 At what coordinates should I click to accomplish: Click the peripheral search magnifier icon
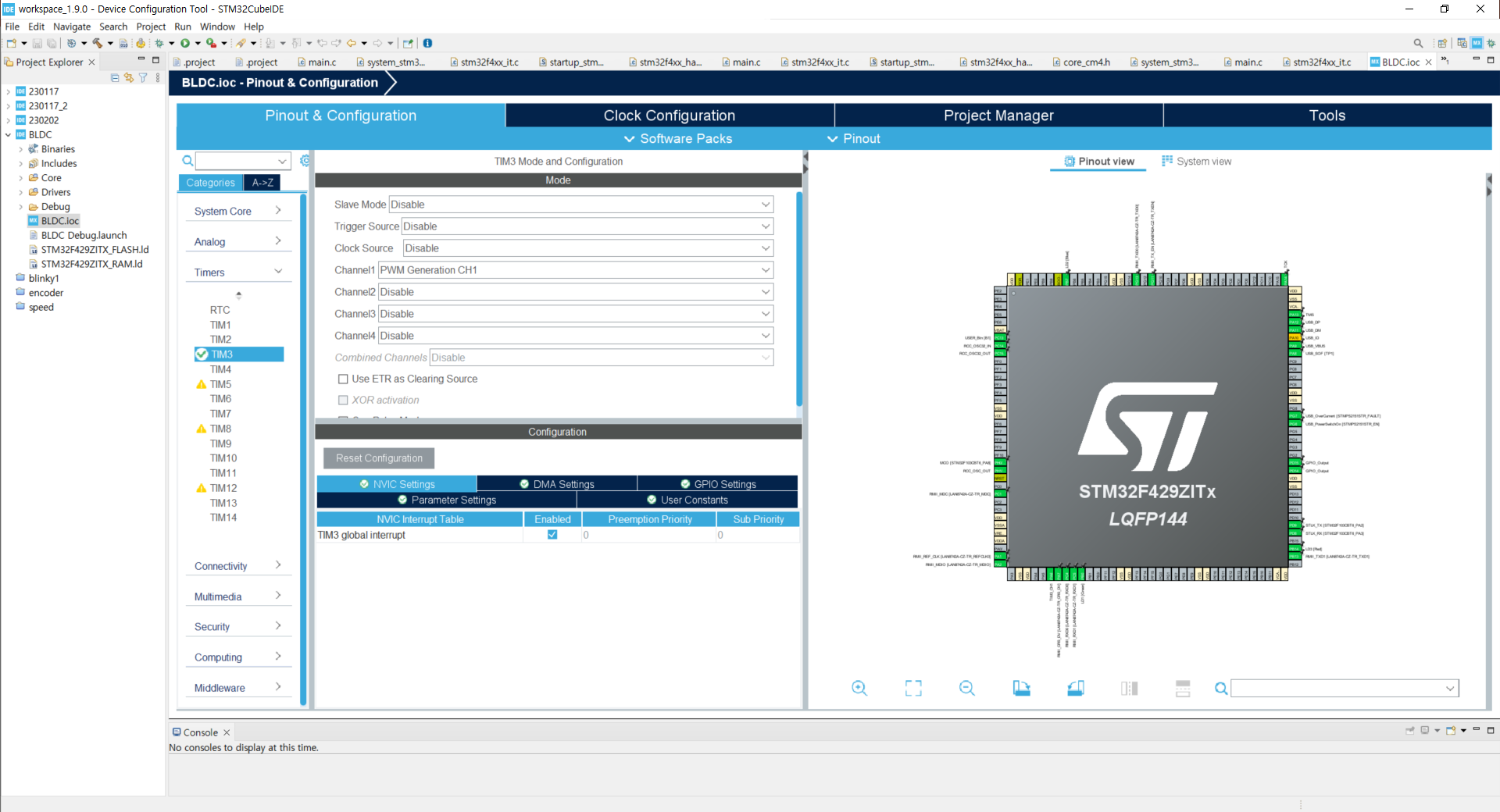tap(187, 161)
